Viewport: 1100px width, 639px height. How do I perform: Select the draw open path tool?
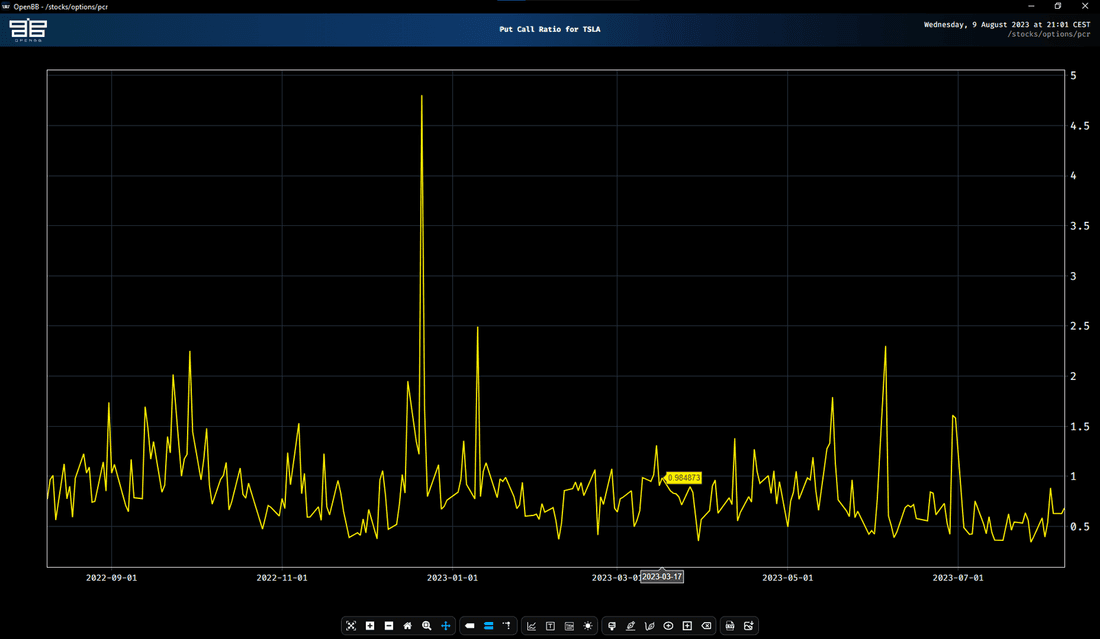point(650,626)
